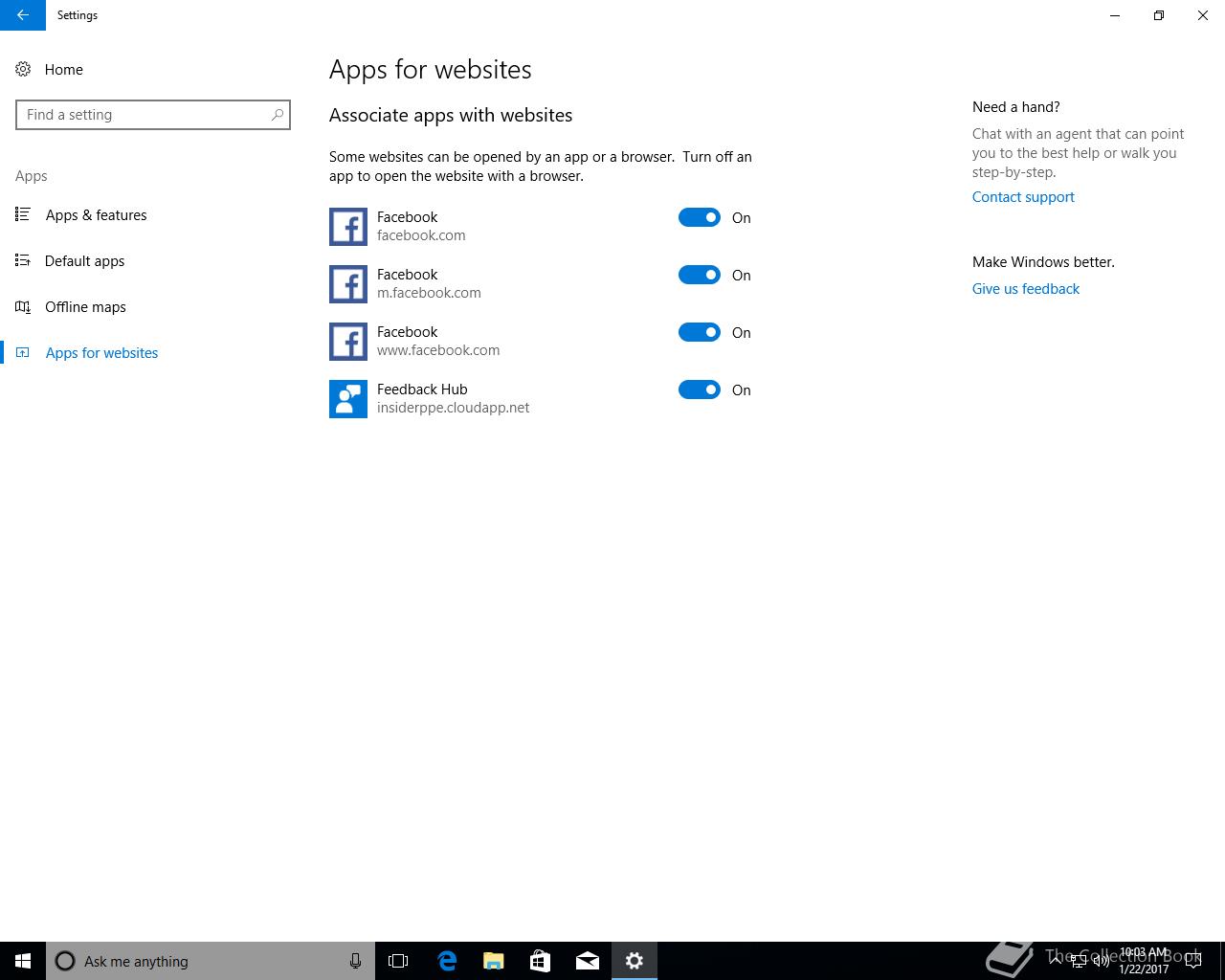Open the Store from taskbar
Screen dimensions: 1225x980
(540, 961)
